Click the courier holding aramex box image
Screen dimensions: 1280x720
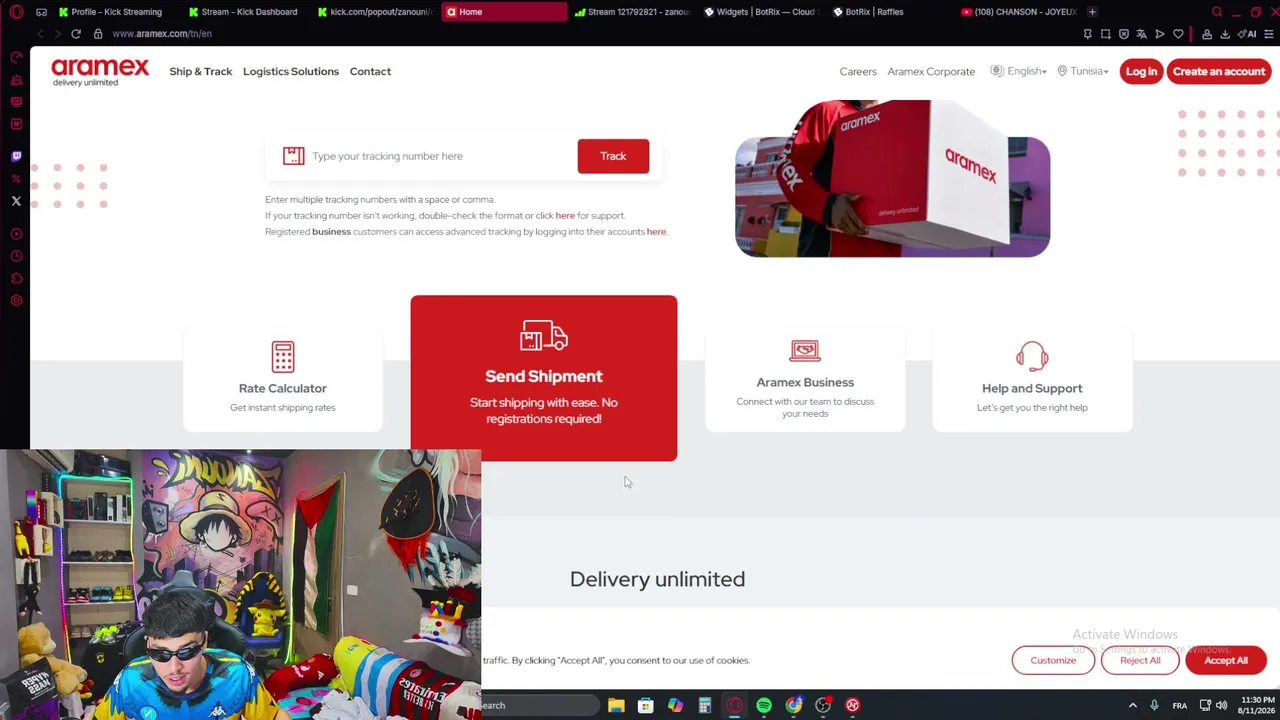(x=892, y=179)
